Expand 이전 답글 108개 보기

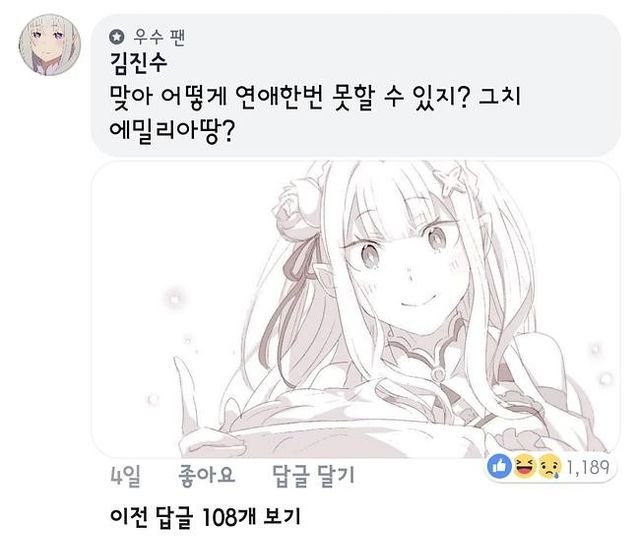click(205, 516)
